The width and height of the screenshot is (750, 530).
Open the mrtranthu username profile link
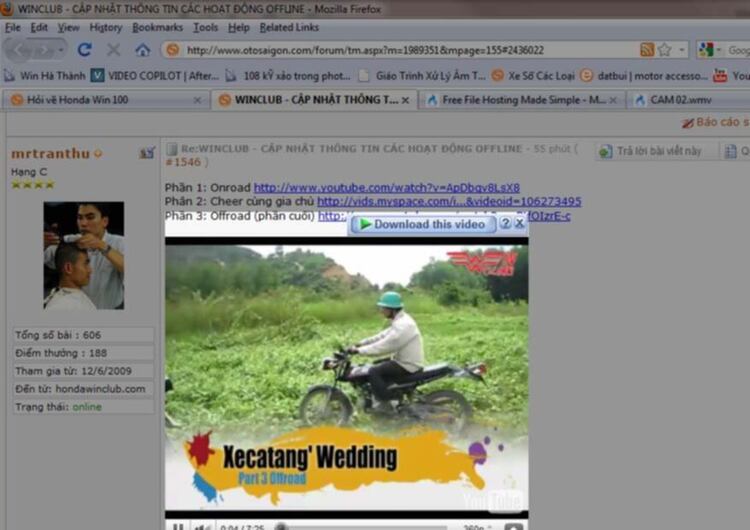(51, 154)
